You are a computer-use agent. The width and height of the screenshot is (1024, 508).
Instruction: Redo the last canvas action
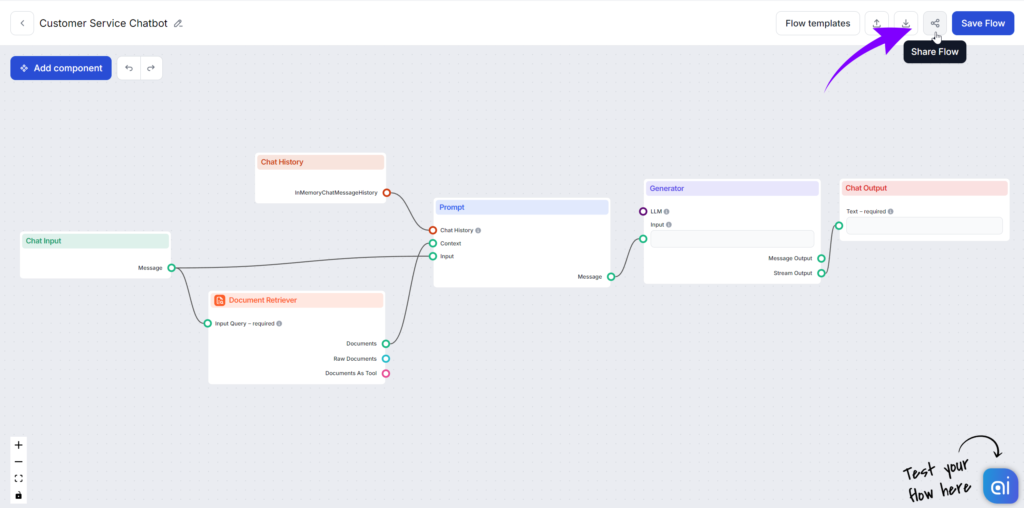pyautogui.click(x=151, y=68)
